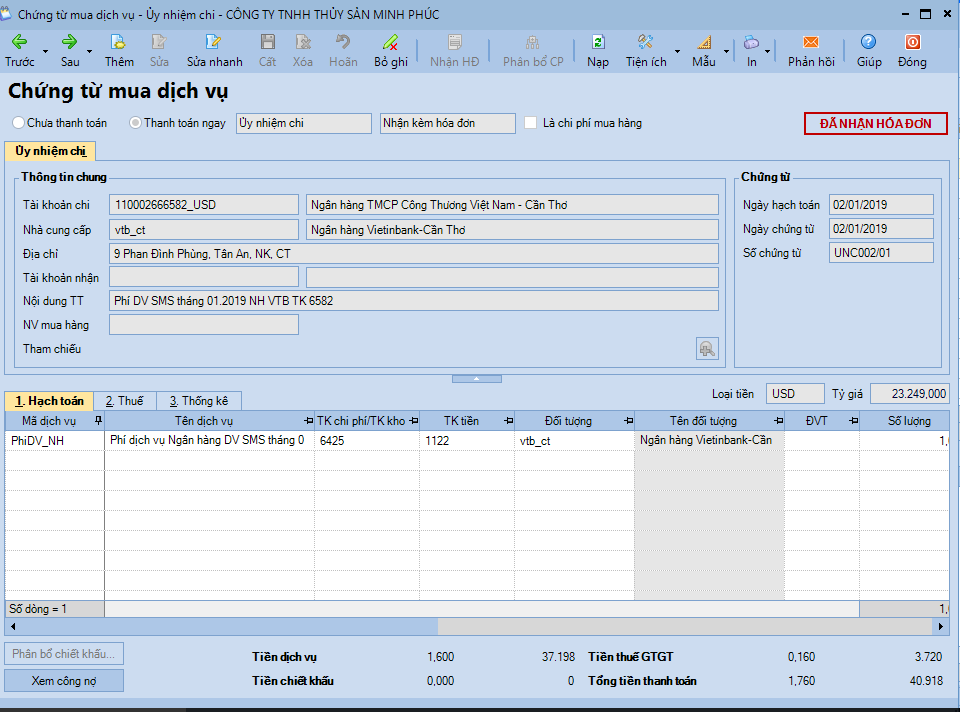Open the Ủy nhiệm chi payment method dropdown

(304, 123)
